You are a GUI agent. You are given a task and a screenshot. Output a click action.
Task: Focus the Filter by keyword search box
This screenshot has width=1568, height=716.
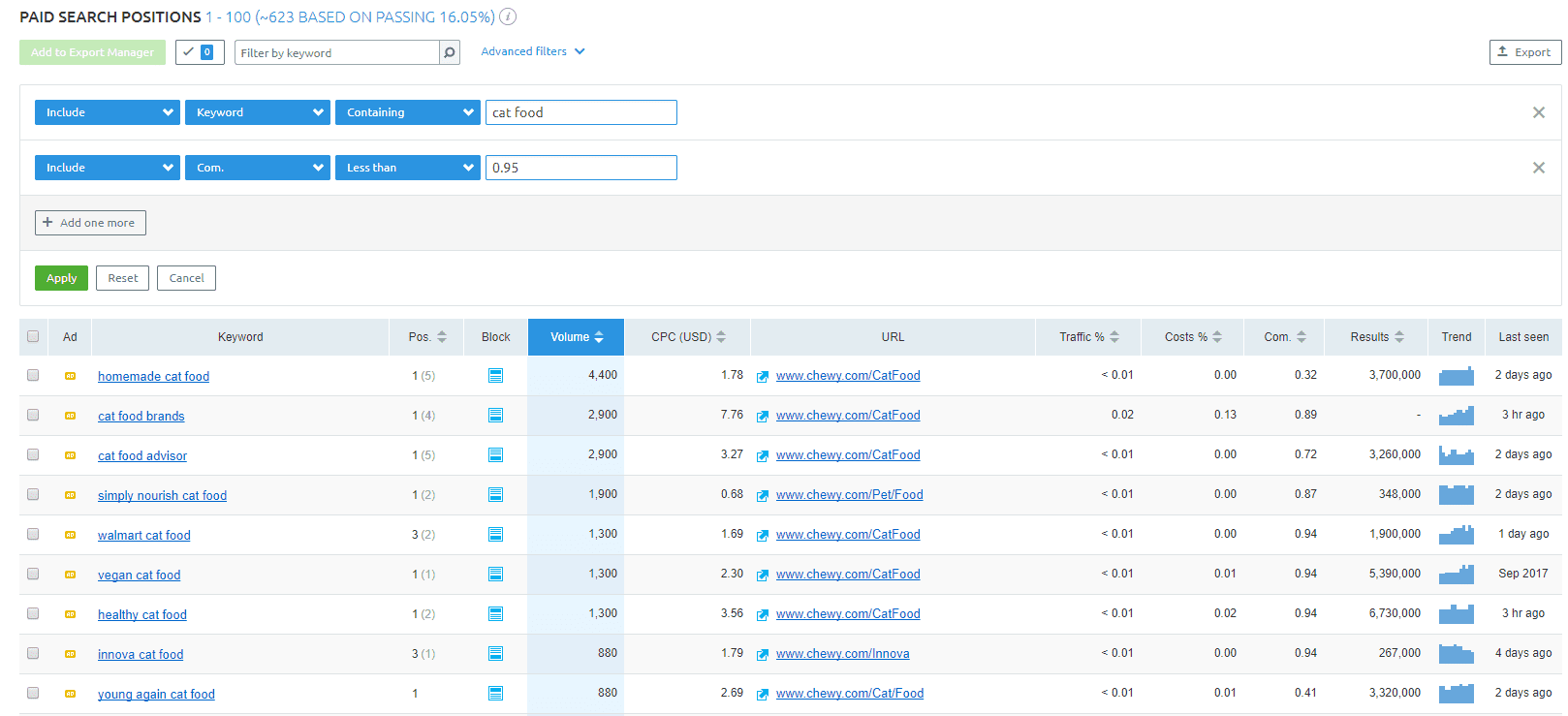[x=337, y=52]
